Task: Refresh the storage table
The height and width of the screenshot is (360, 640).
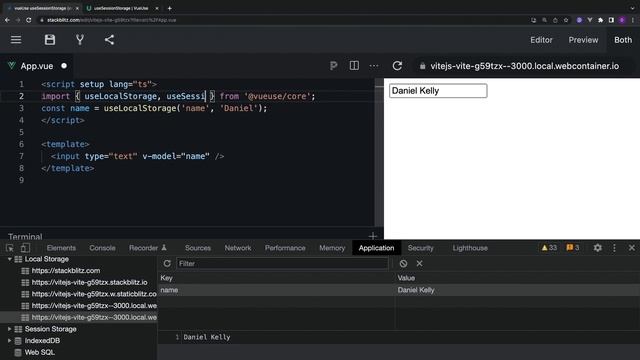Action: [167, 263]
